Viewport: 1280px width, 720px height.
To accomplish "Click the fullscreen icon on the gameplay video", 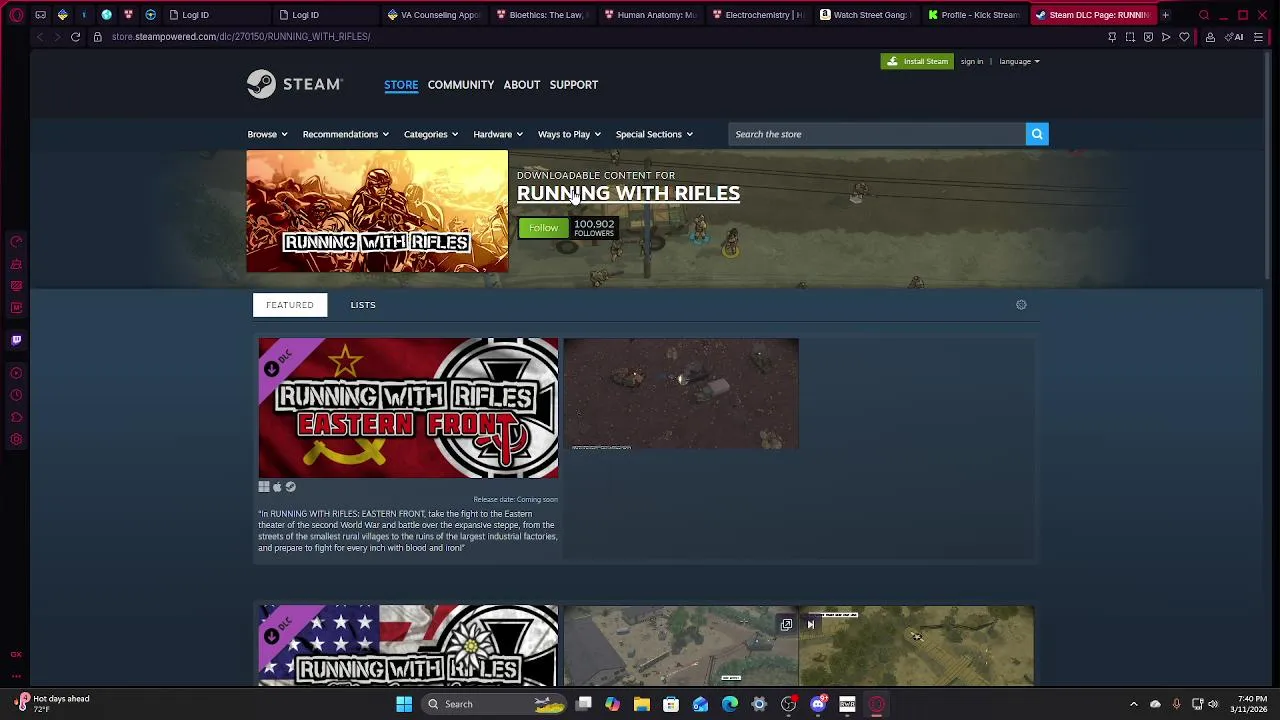I will point(787,625).
